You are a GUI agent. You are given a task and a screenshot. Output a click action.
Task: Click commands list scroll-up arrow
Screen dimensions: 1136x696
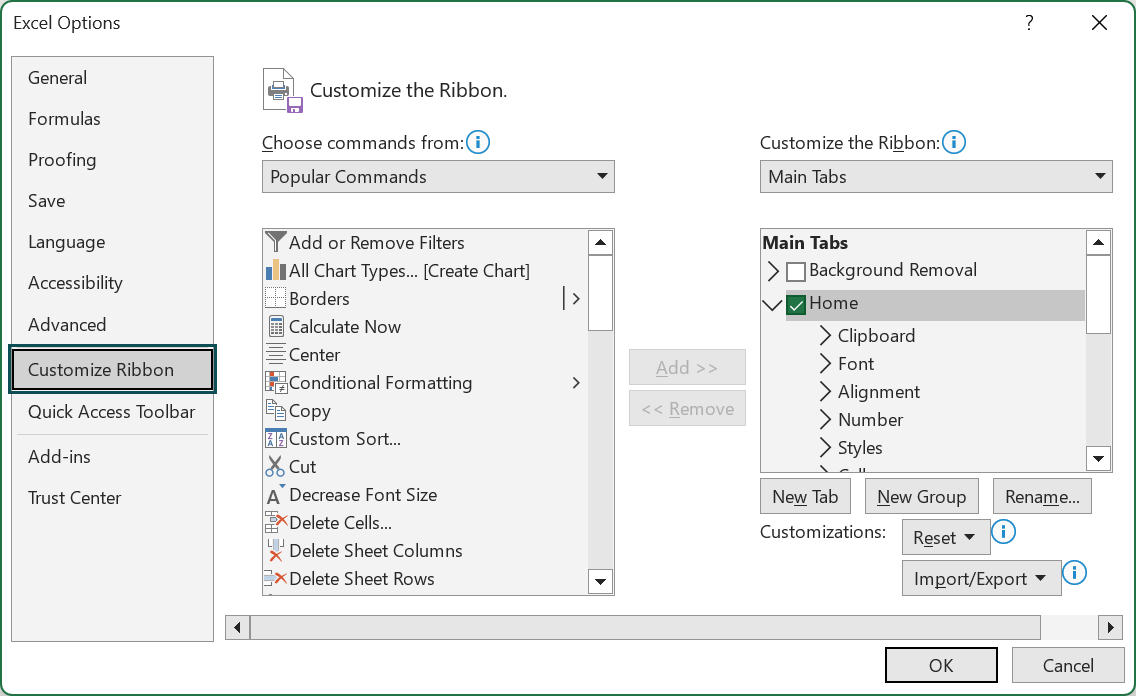(x=601, y=243)
